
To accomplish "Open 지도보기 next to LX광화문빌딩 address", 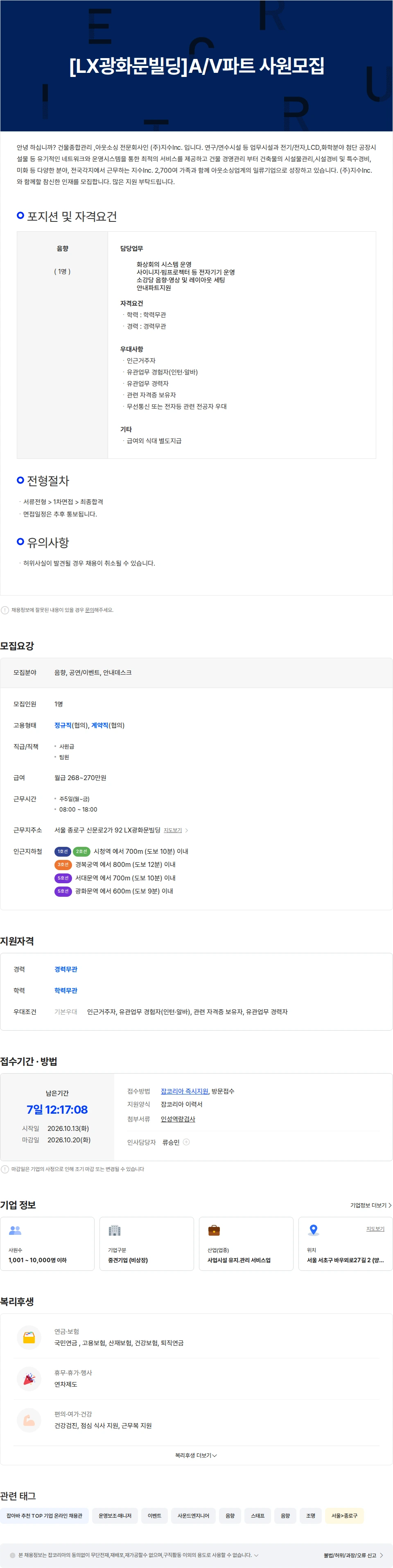I will [173, 830].
